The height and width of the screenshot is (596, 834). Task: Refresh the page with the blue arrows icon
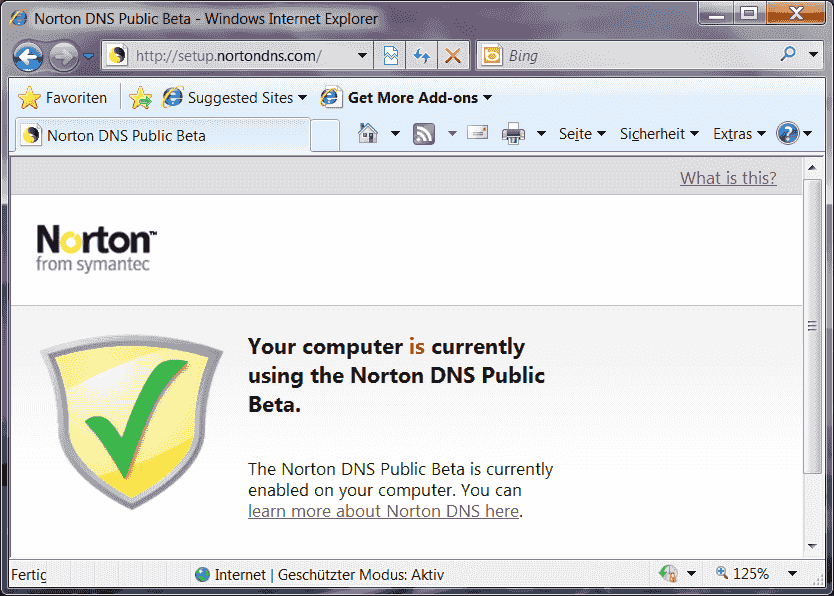click(422, 55)
